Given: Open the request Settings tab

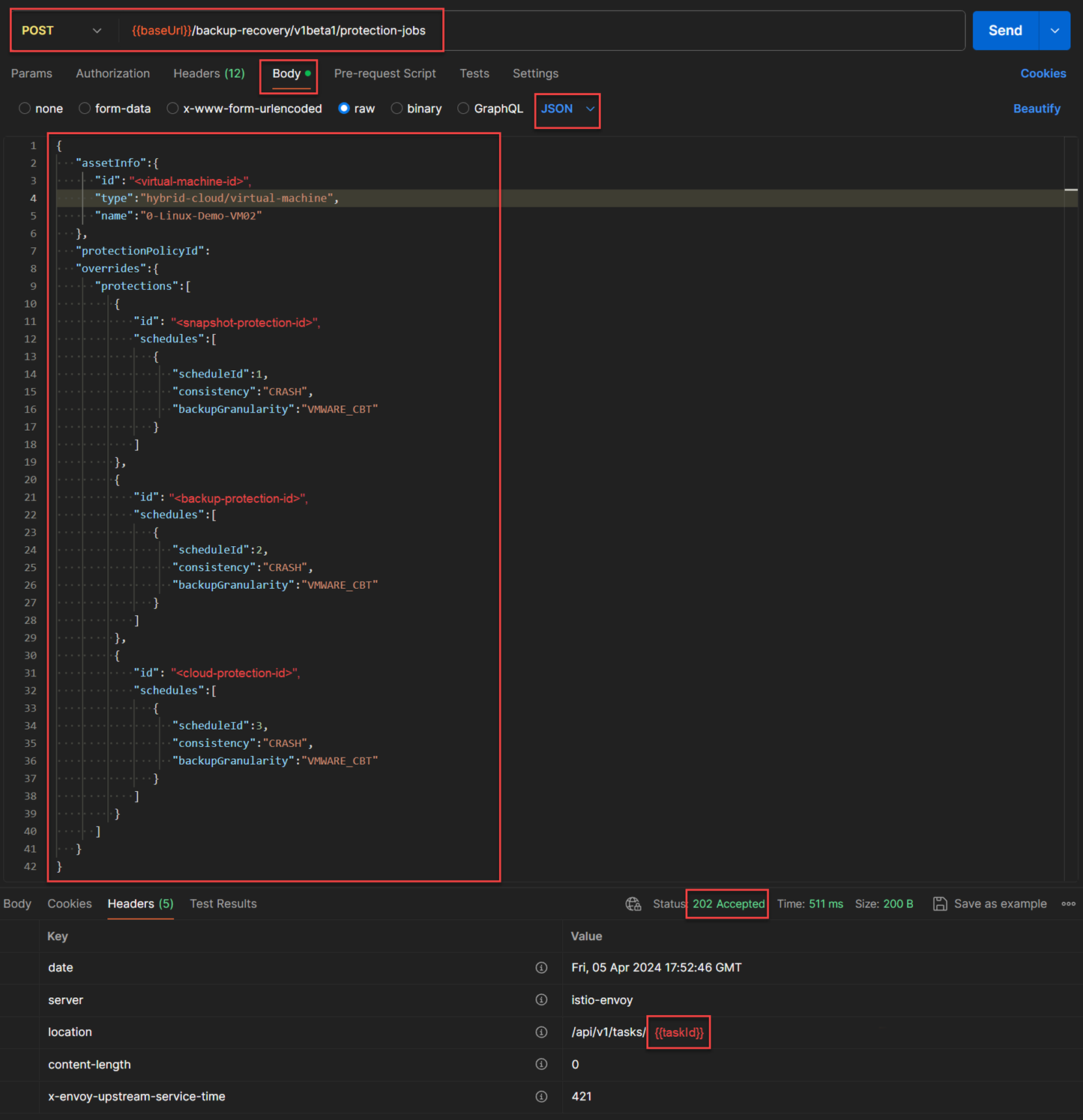Looking at the screenshot, I should coord(535,73).
